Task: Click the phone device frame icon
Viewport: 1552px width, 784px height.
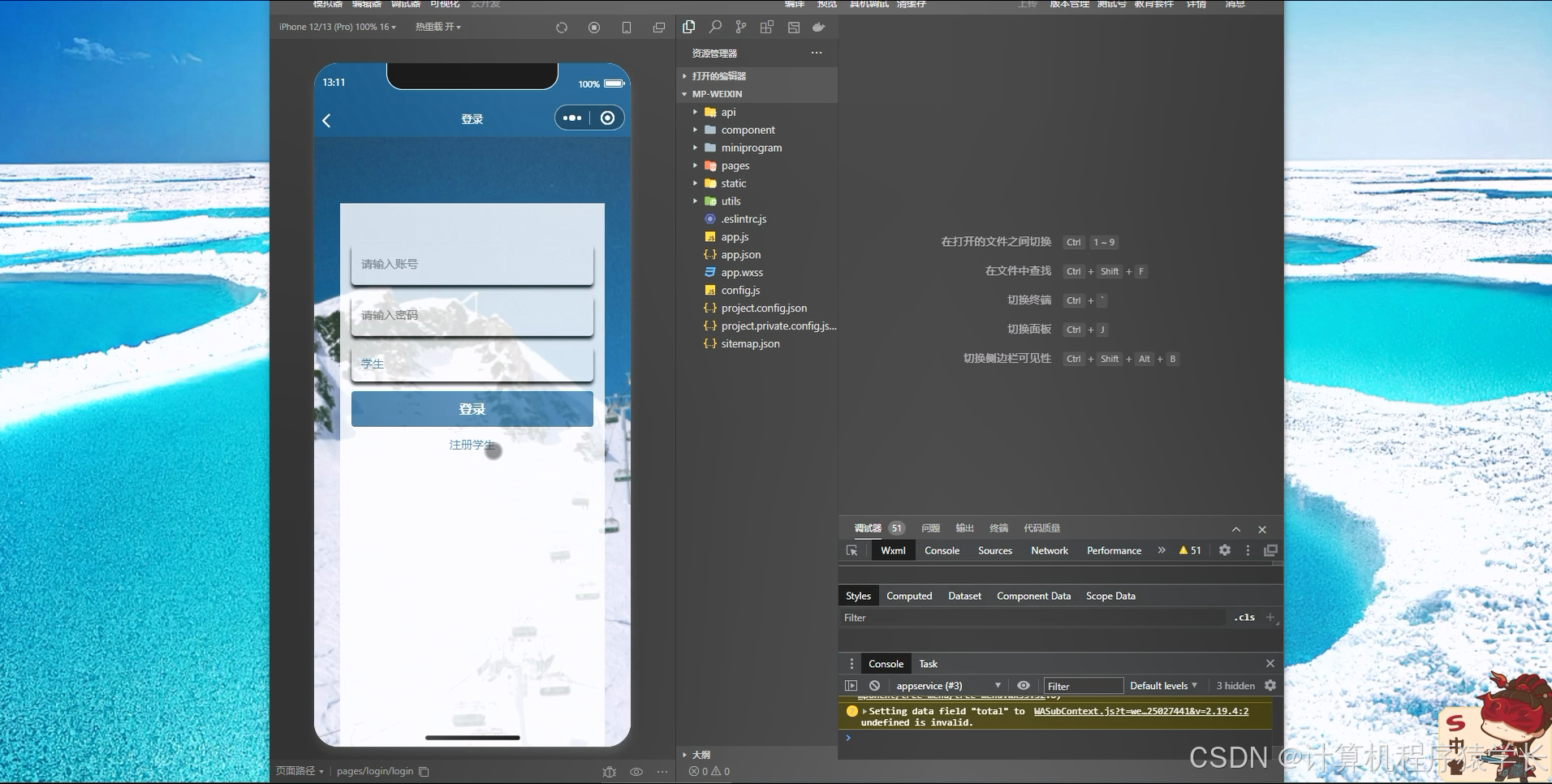Action: coord(627,28)
